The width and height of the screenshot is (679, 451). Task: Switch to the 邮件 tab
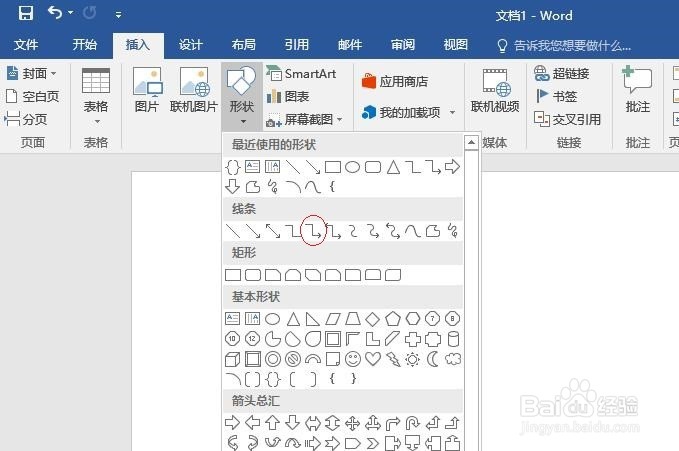pos(350,45)
